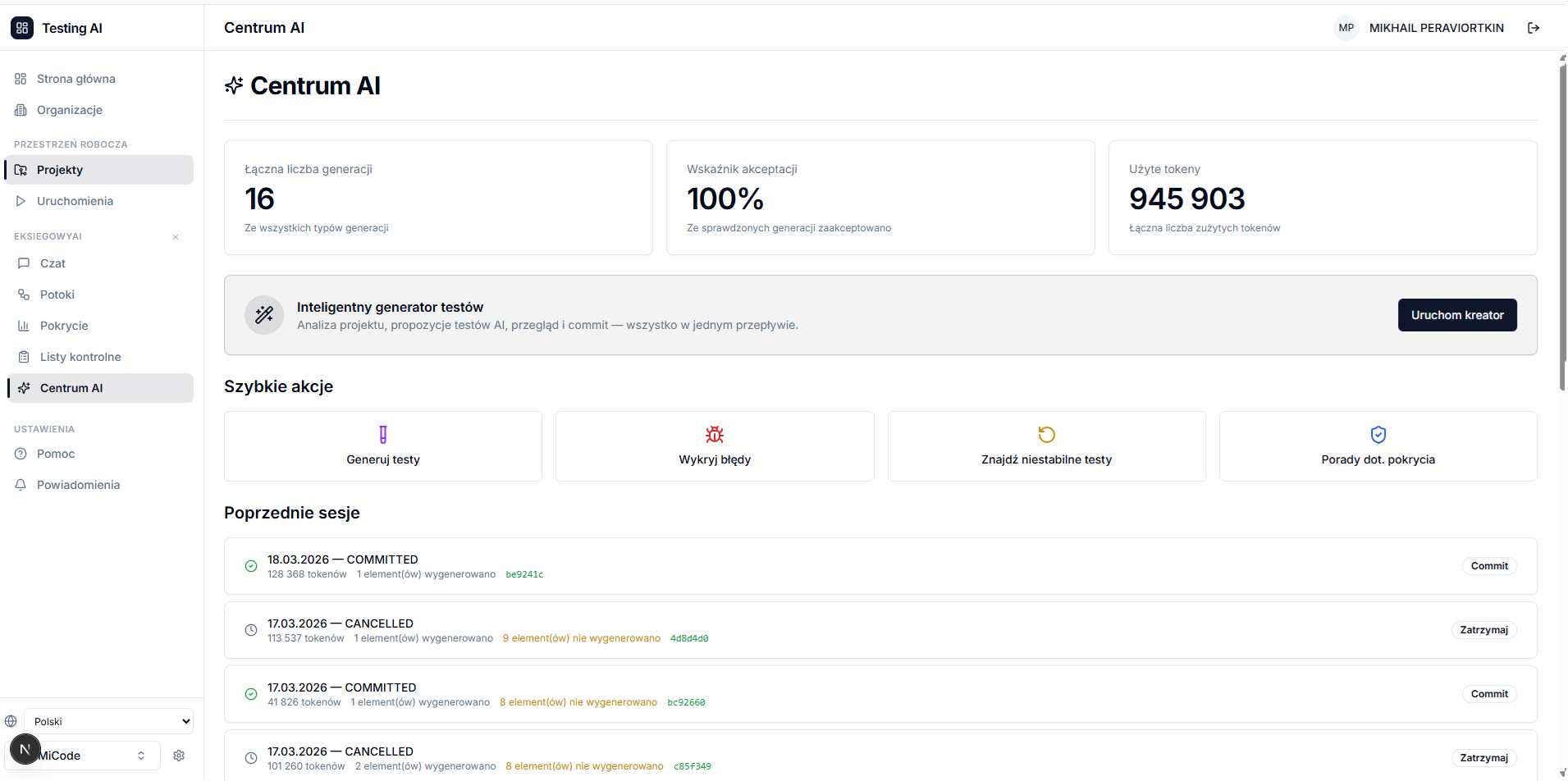This screenshot has width=1568, height=781.
Task: Click the Listy kontrolne clipboard icon
Action: tap(24, 357)
